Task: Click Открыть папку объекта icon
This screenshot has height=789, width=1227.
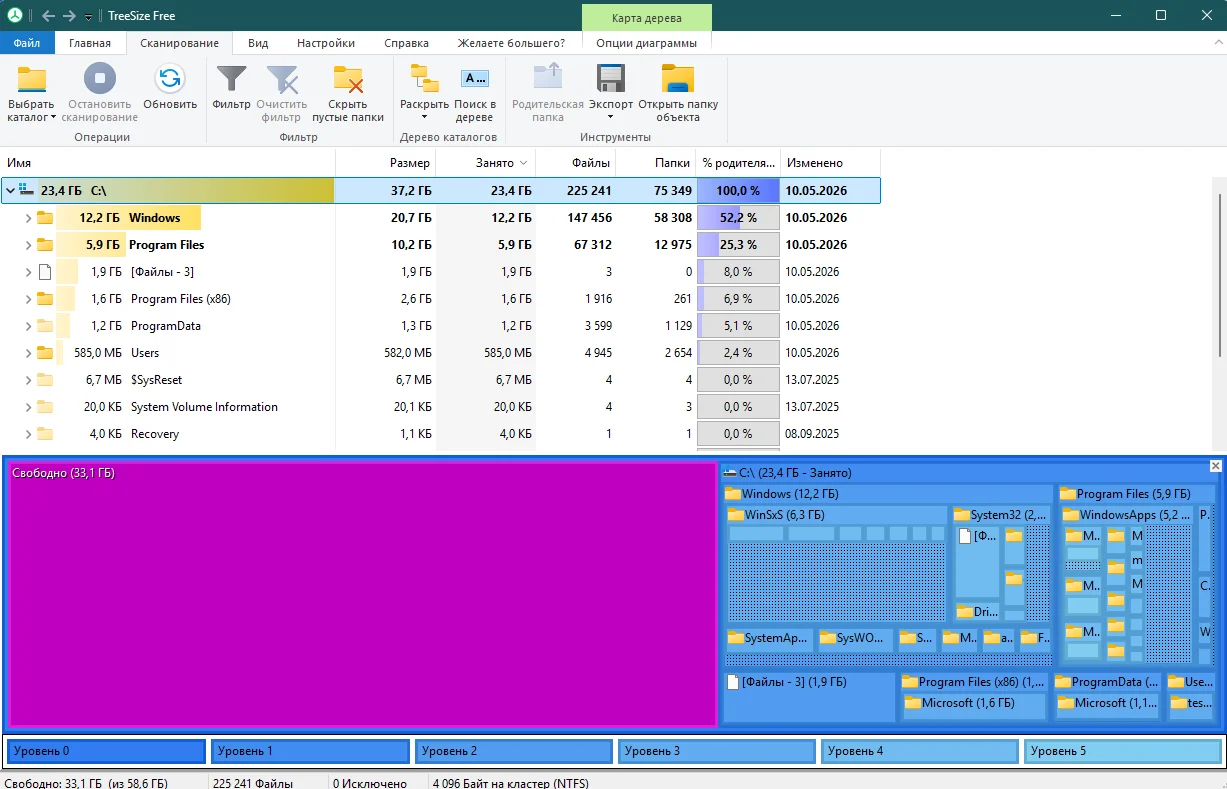Action: [678, 79]
